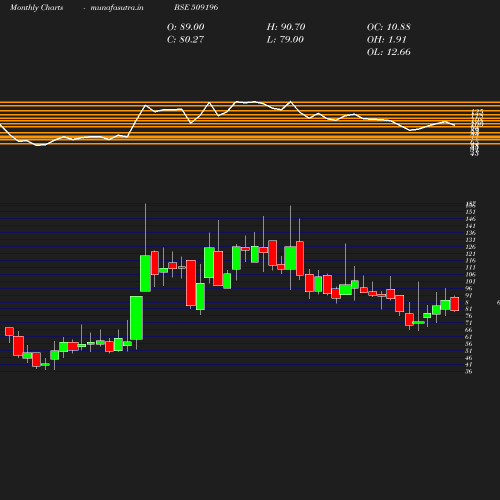Viewport: 500px width, 500px height.
Task: Click the 126 price axis label
Action: click(x=470, y=247)
